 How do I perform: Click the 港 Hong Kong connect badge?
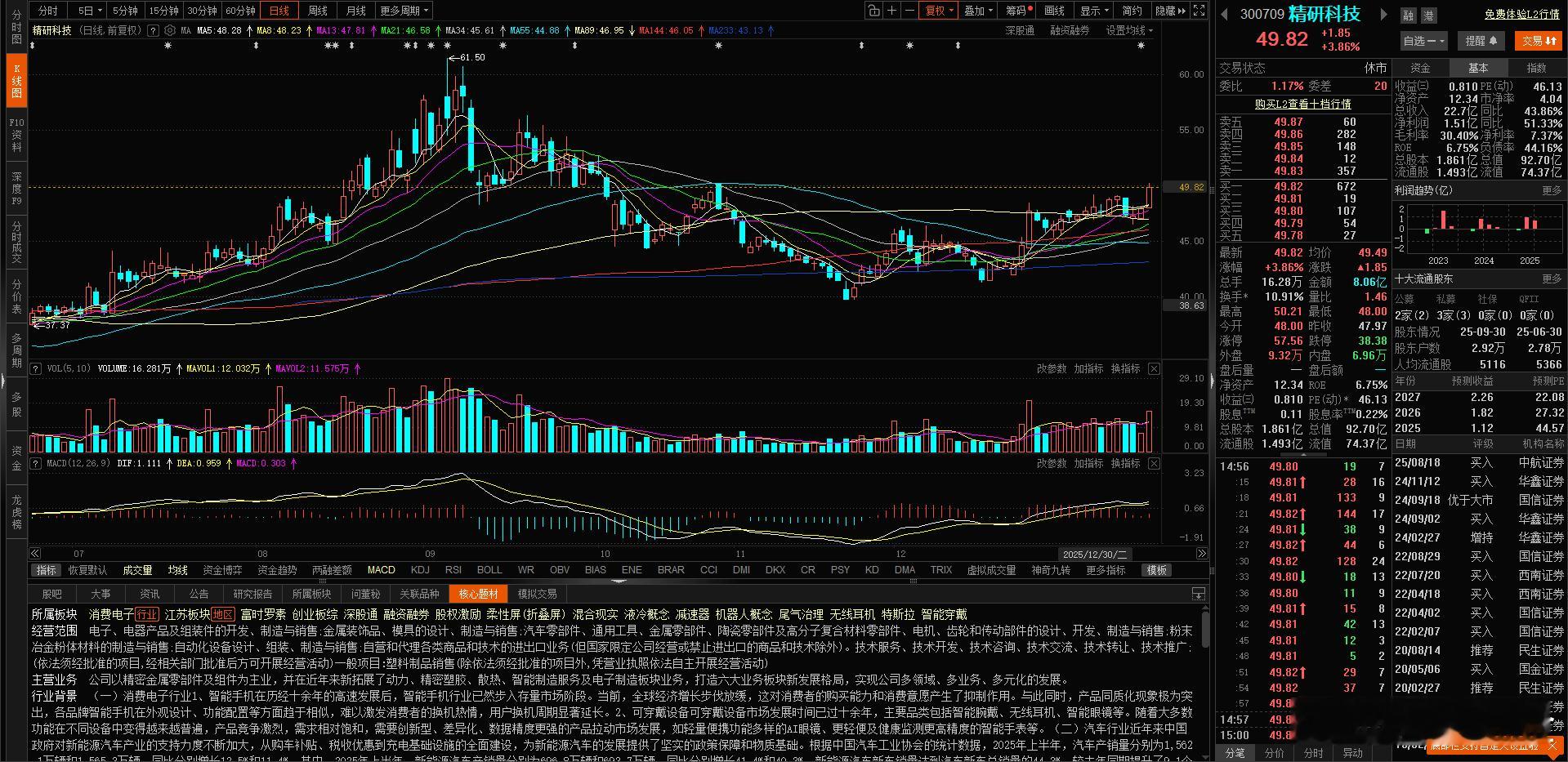pyautogui.click(x=1428, y=16)
